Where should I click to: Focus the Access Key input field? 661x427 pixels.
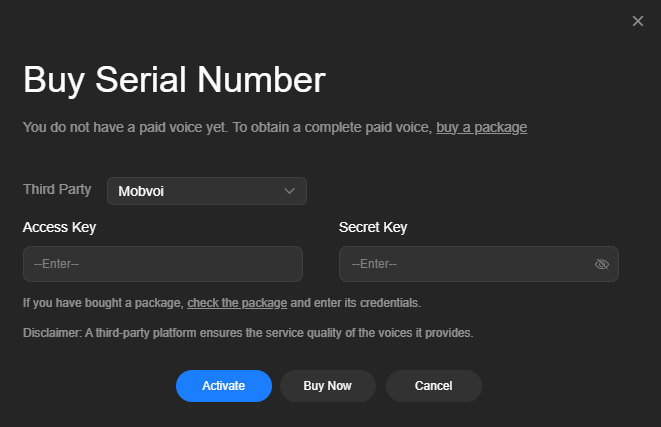click(x=163, y=264)
